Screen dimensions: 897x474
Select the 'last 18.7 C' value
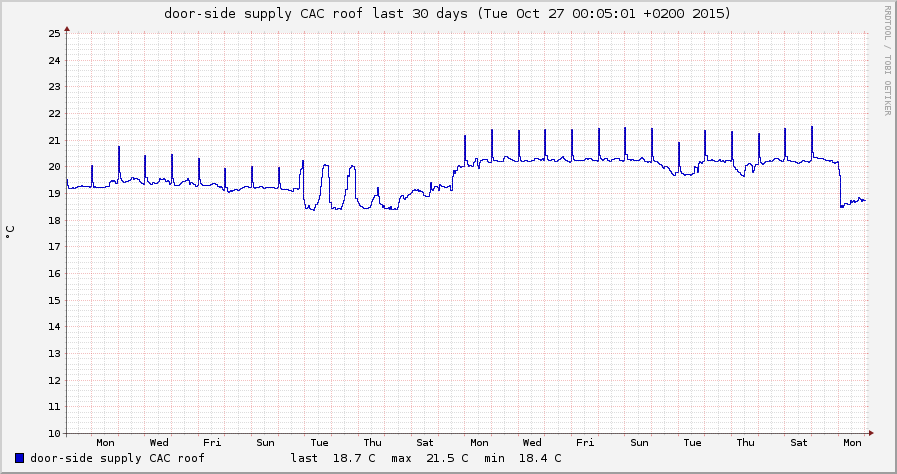click(x=333, y=457)
